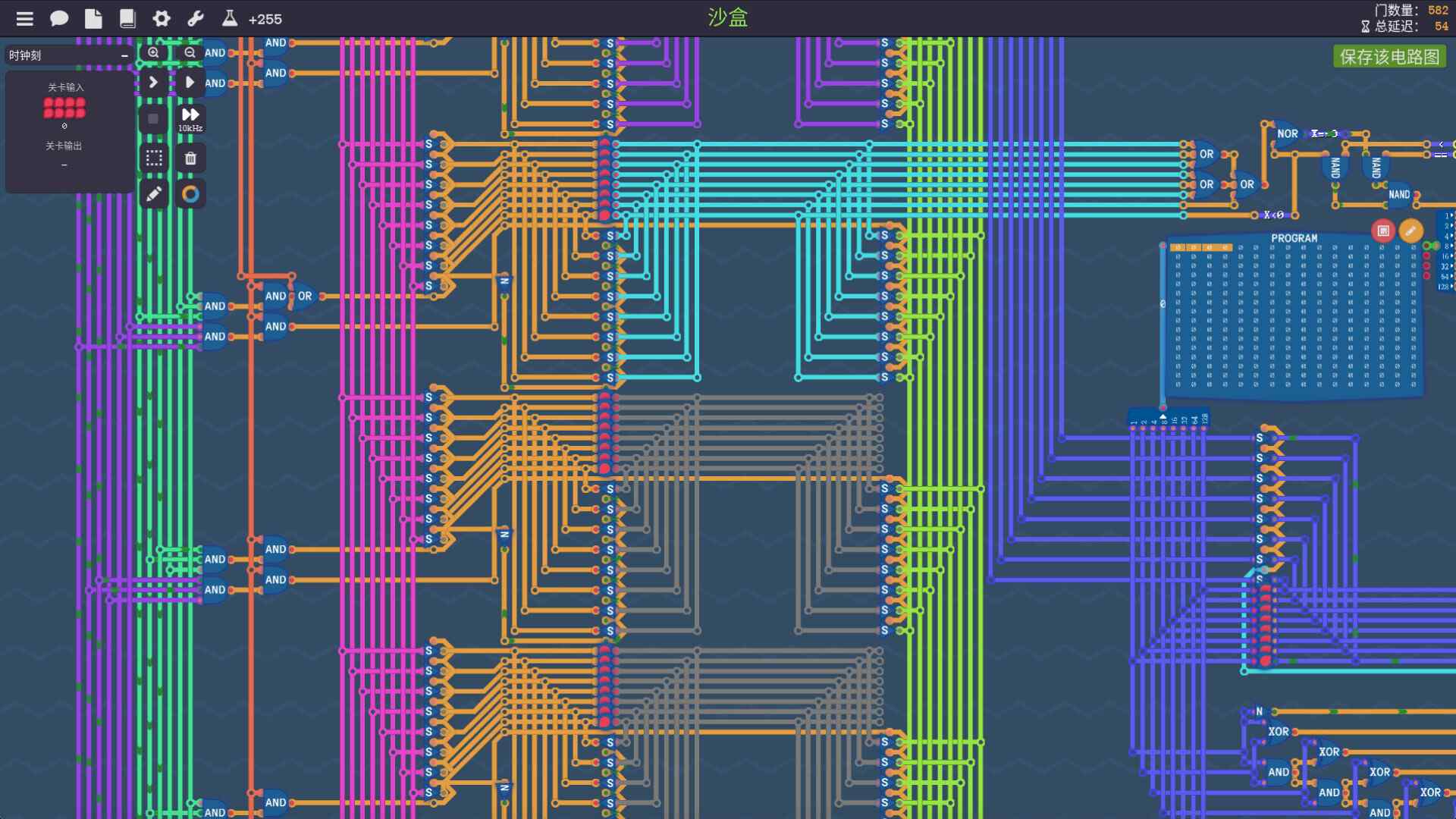Edit the PROGRAM component via its orange pencil icon
This screenshot has height=819, width=1456.
coord(1411,231)
